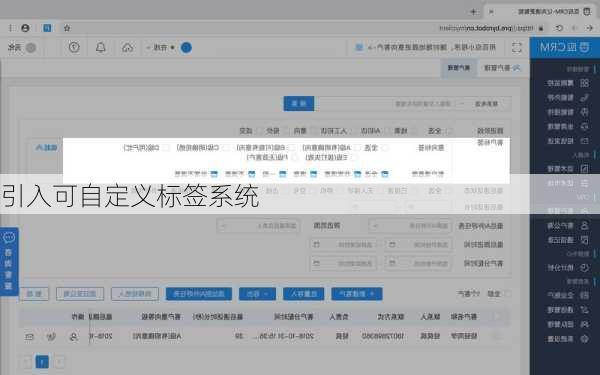The height and width of the screenshot is (375, 600).
Task: Check the C级(明确拒绝) tag checkbox
Action: pyautogui.click(x=226, y=148)
